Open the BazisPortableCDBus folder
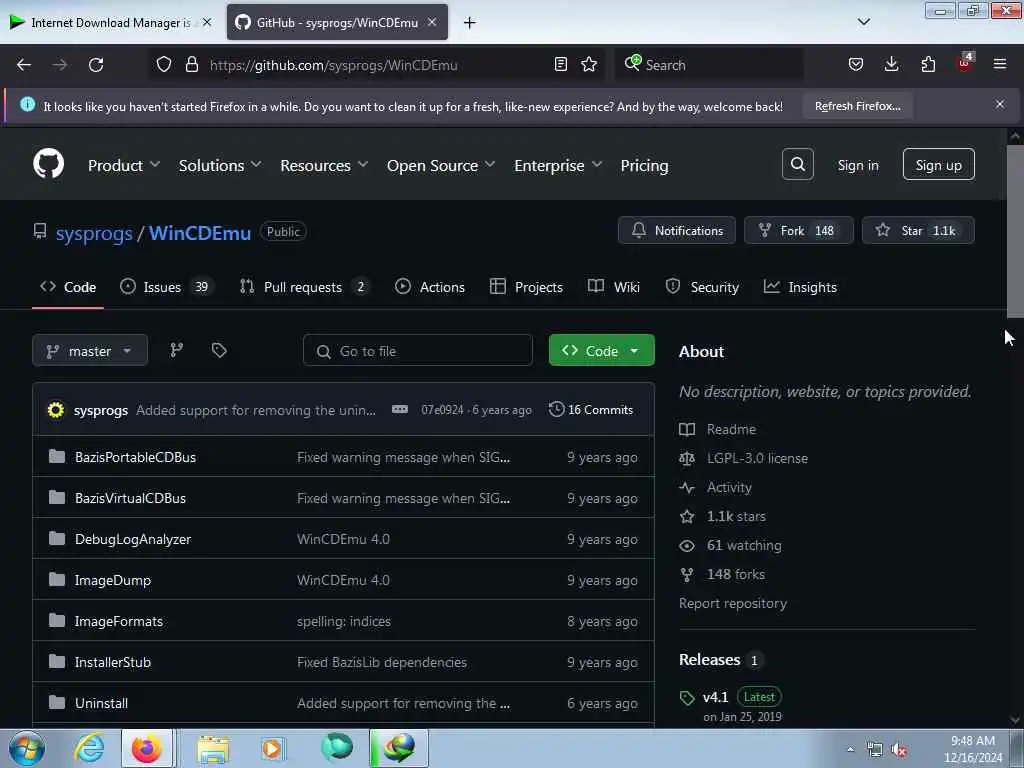Screen dimensions: 1024x768 click(135, 457)
